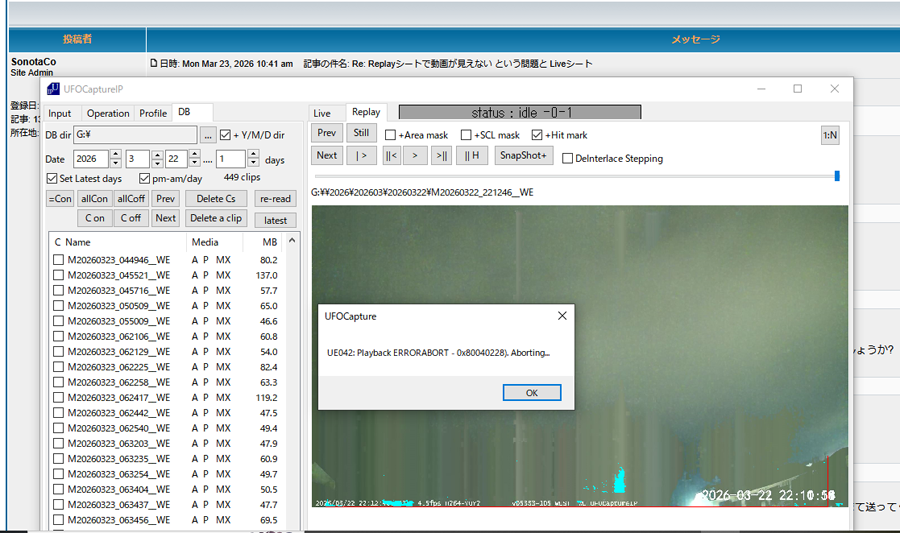The image size is (900, 533).
Task: Increase the year value with up stepper
Action: (x=116, y=154)
